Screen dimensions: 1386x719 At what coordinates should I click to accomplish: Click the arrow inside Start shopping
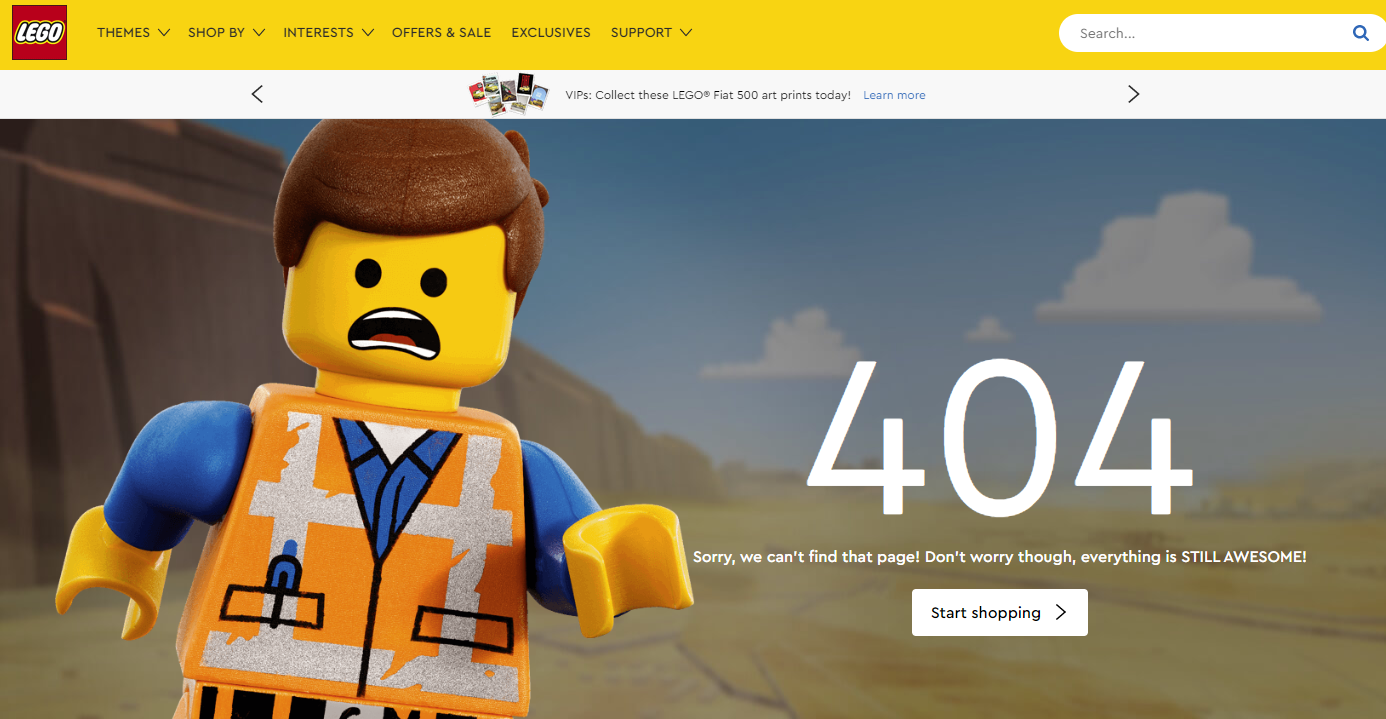point(1061,613)
